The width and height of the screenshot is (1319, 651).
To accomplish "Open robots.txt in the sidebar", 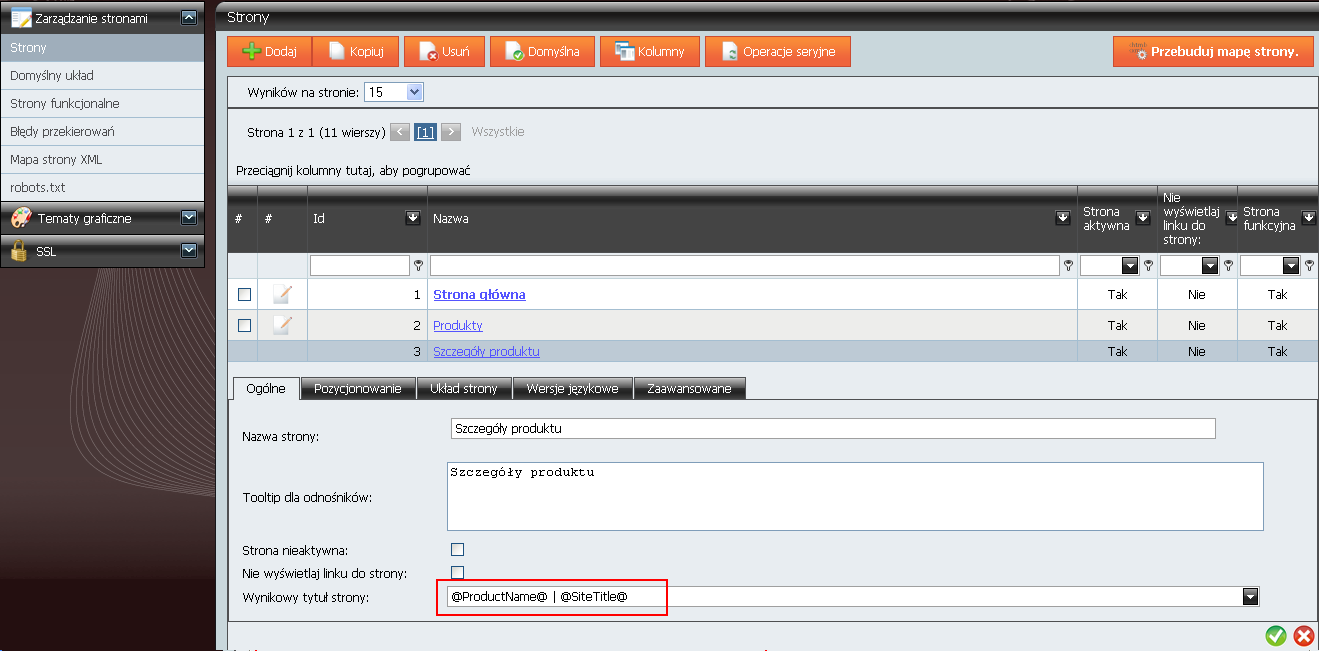I will (x=102, y=187).
